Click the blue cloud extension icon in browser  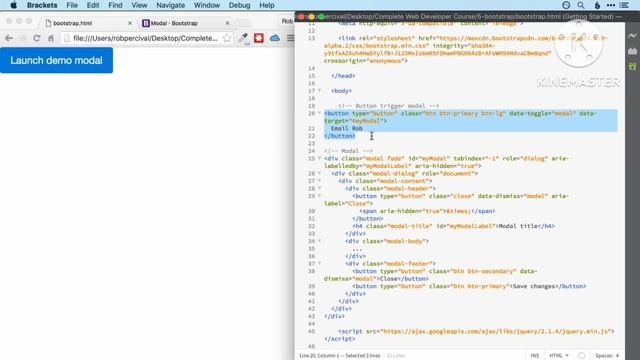point(275,38)
